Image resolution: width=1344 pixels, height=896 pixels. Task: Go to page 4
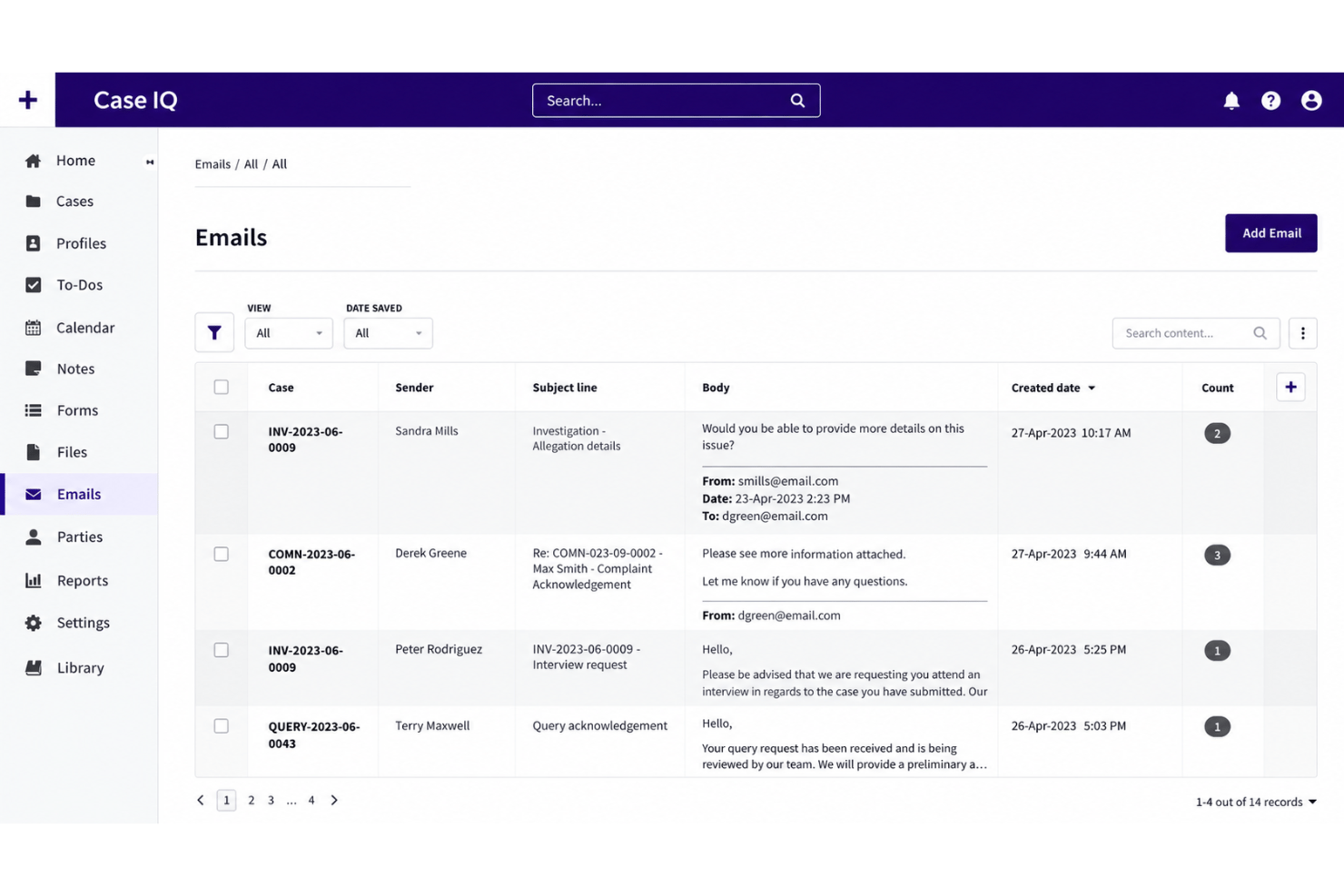(x=311, y=800)
